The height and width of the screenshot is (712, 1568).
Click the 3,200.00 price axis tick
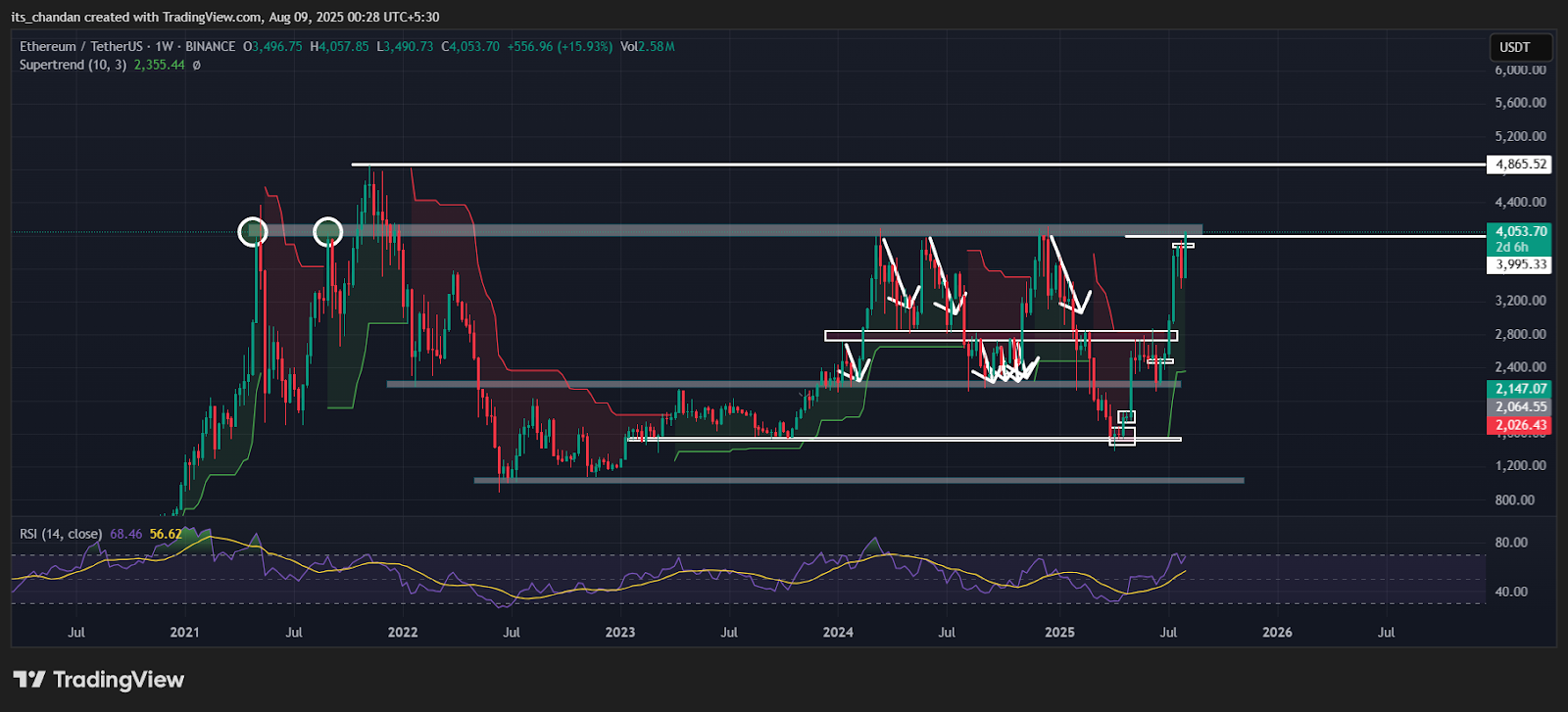coord(1521,301)
